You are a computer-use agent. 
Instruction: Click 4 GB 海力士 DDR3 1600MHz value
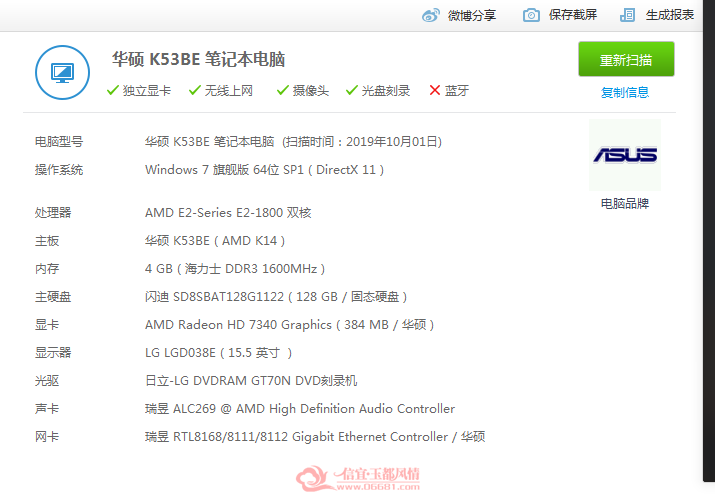click(x=235, y=269)
